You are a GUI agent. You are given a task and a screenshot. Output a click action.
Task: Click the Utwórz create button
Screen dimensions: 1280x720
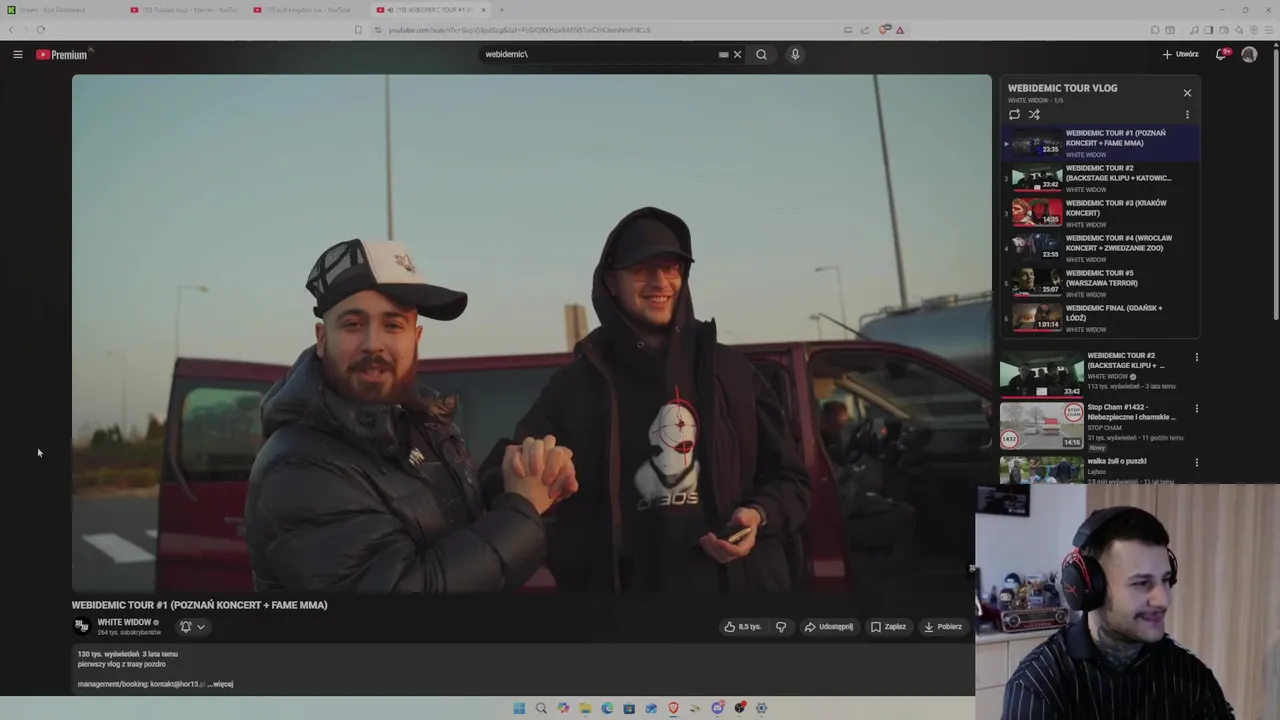1180,54
